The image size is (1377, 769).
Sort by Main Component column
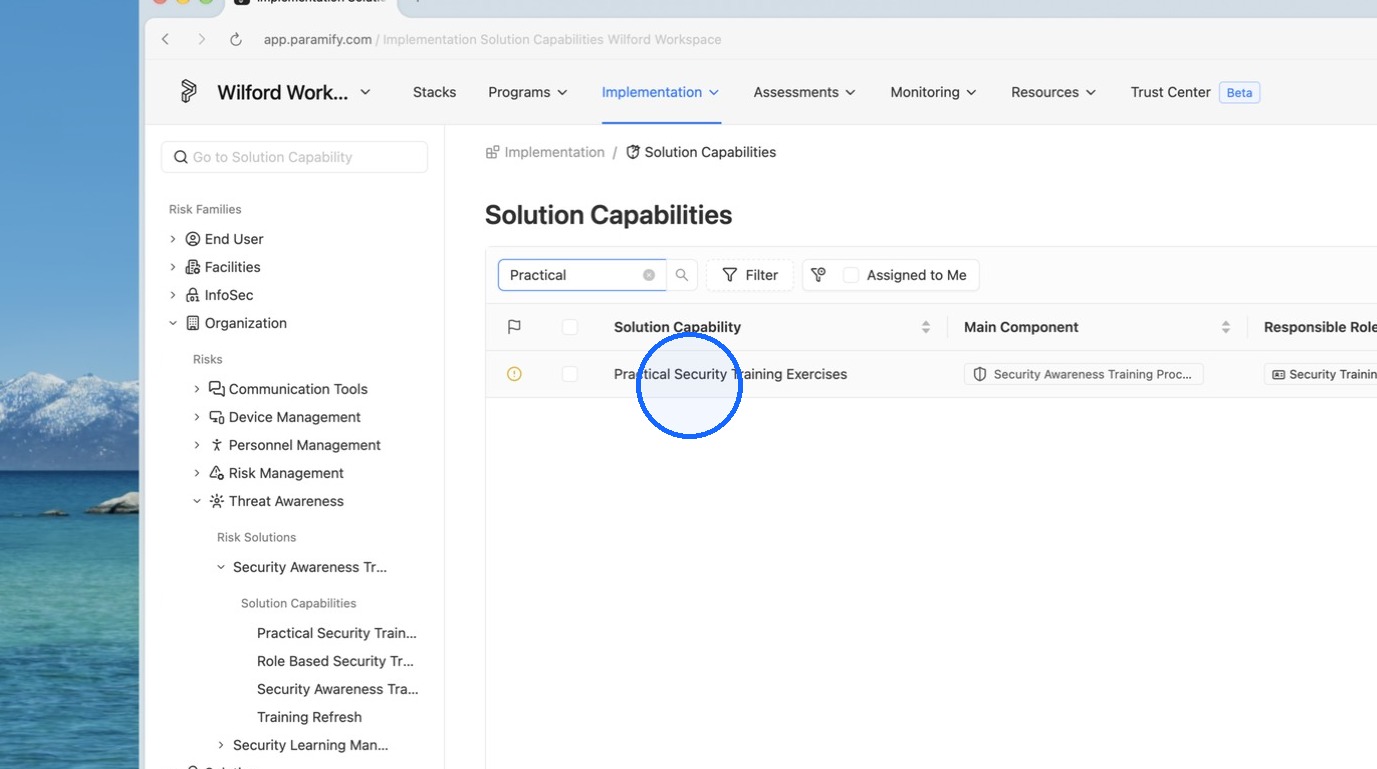tap(1226, 327)
